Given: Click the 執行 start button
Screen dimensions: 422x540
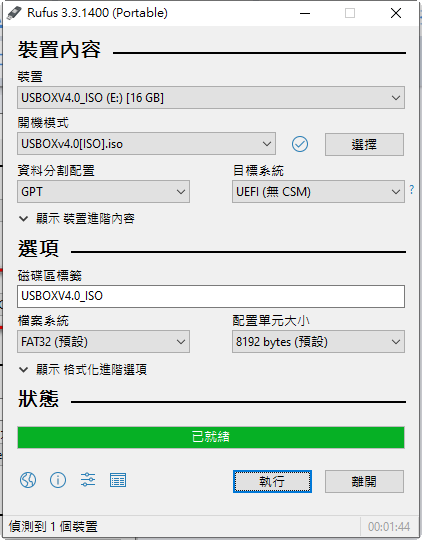Looking at the screenshot, I should [x=272, y=481].
